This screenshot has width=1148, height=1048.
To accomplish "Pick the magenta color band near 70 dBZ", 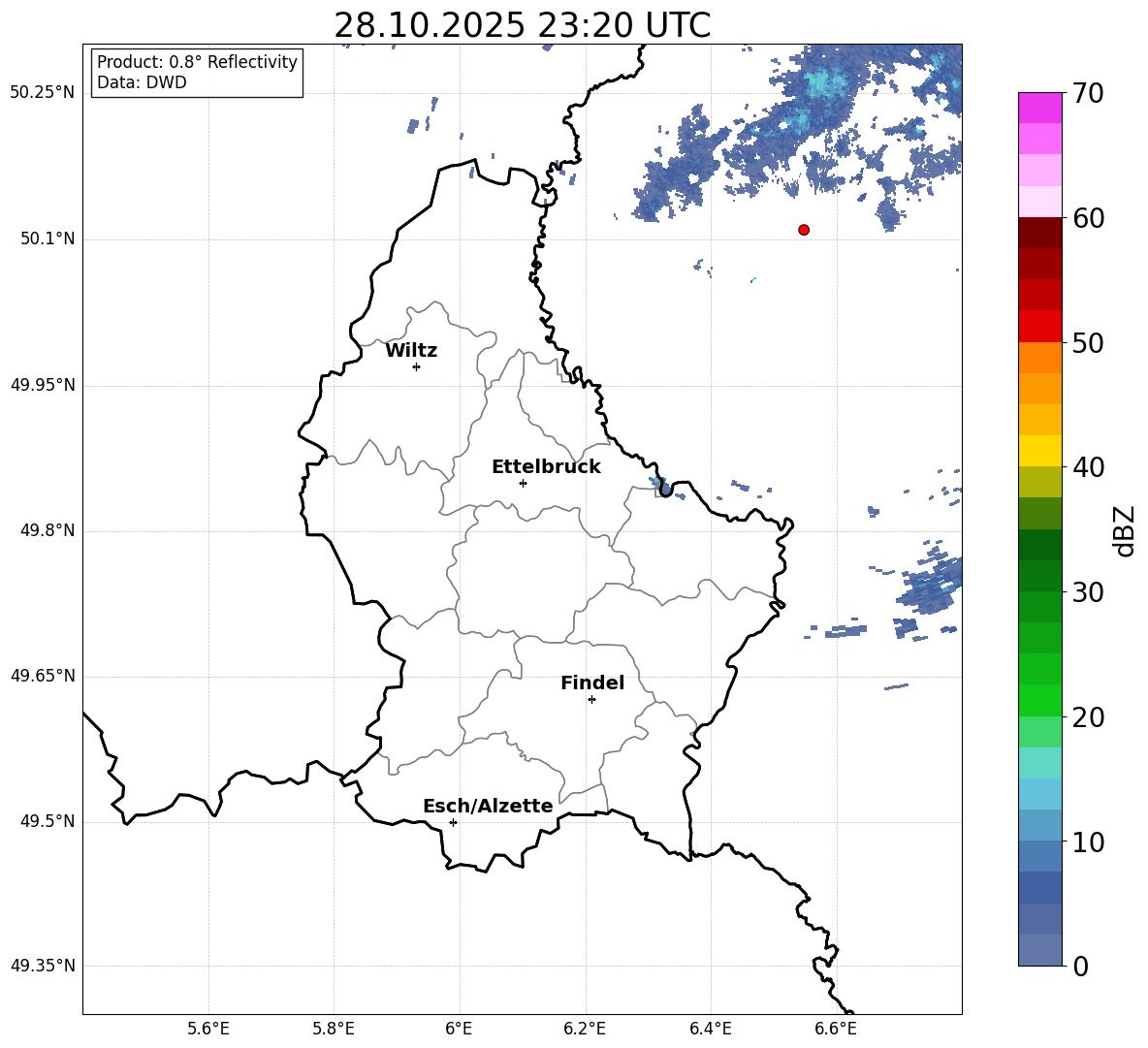I will (1039, 108).
